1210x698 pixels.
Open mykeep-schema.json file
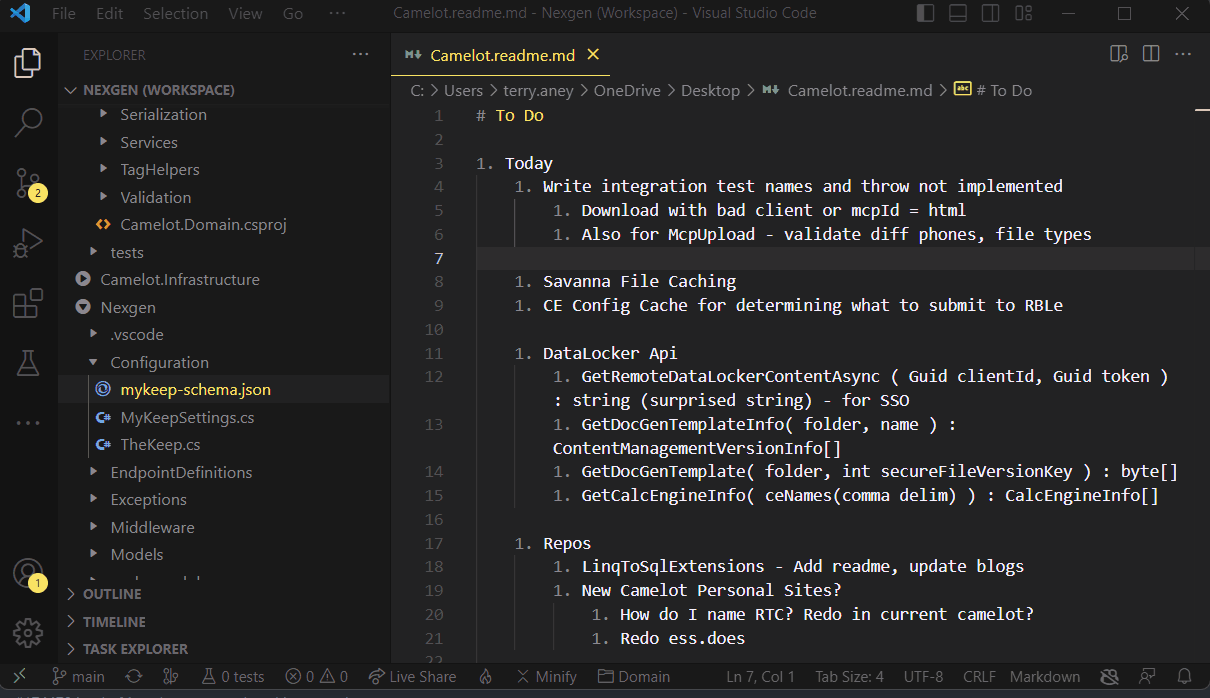(x=195, y=390)
